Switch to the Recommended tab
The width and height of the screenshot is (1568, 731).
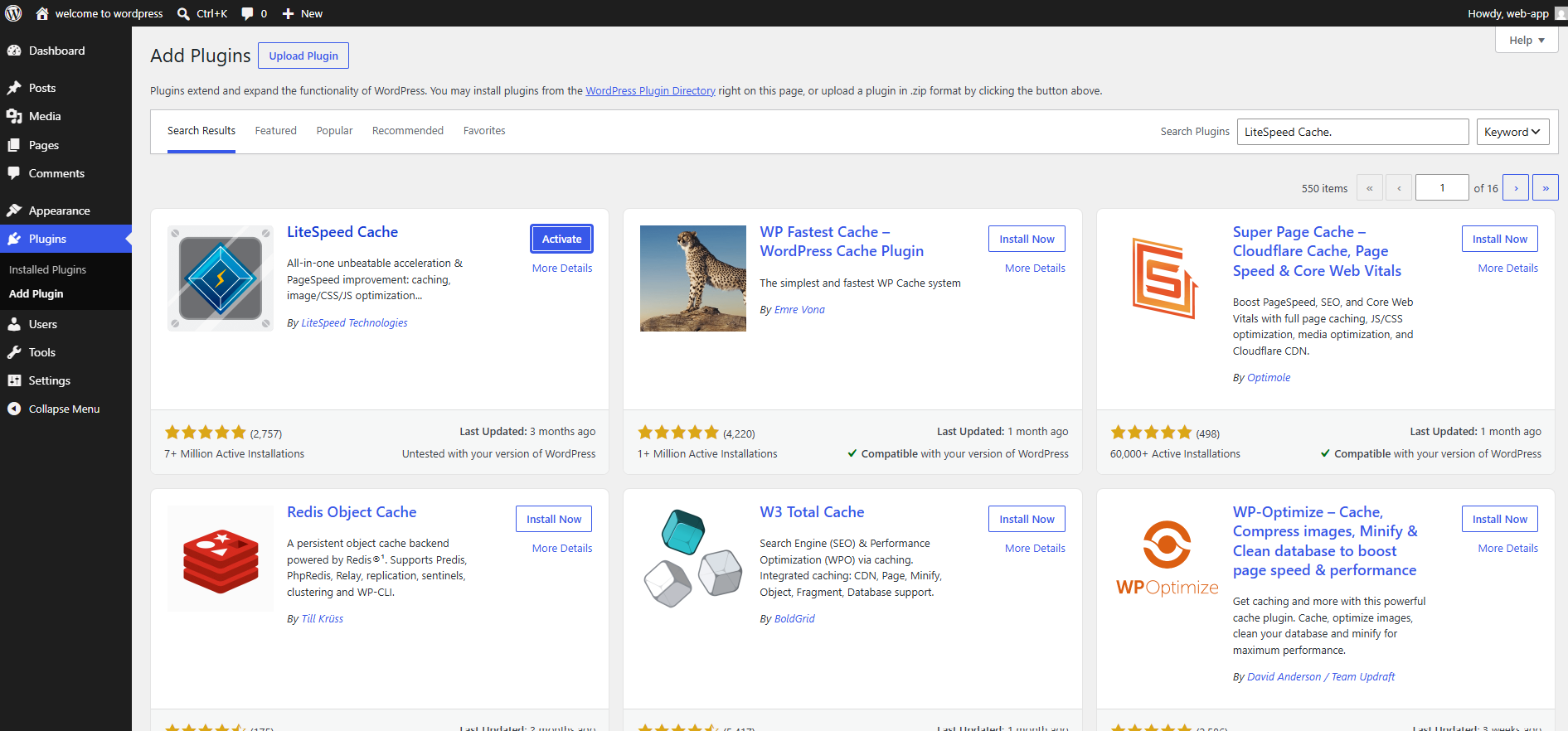(408, 131)
